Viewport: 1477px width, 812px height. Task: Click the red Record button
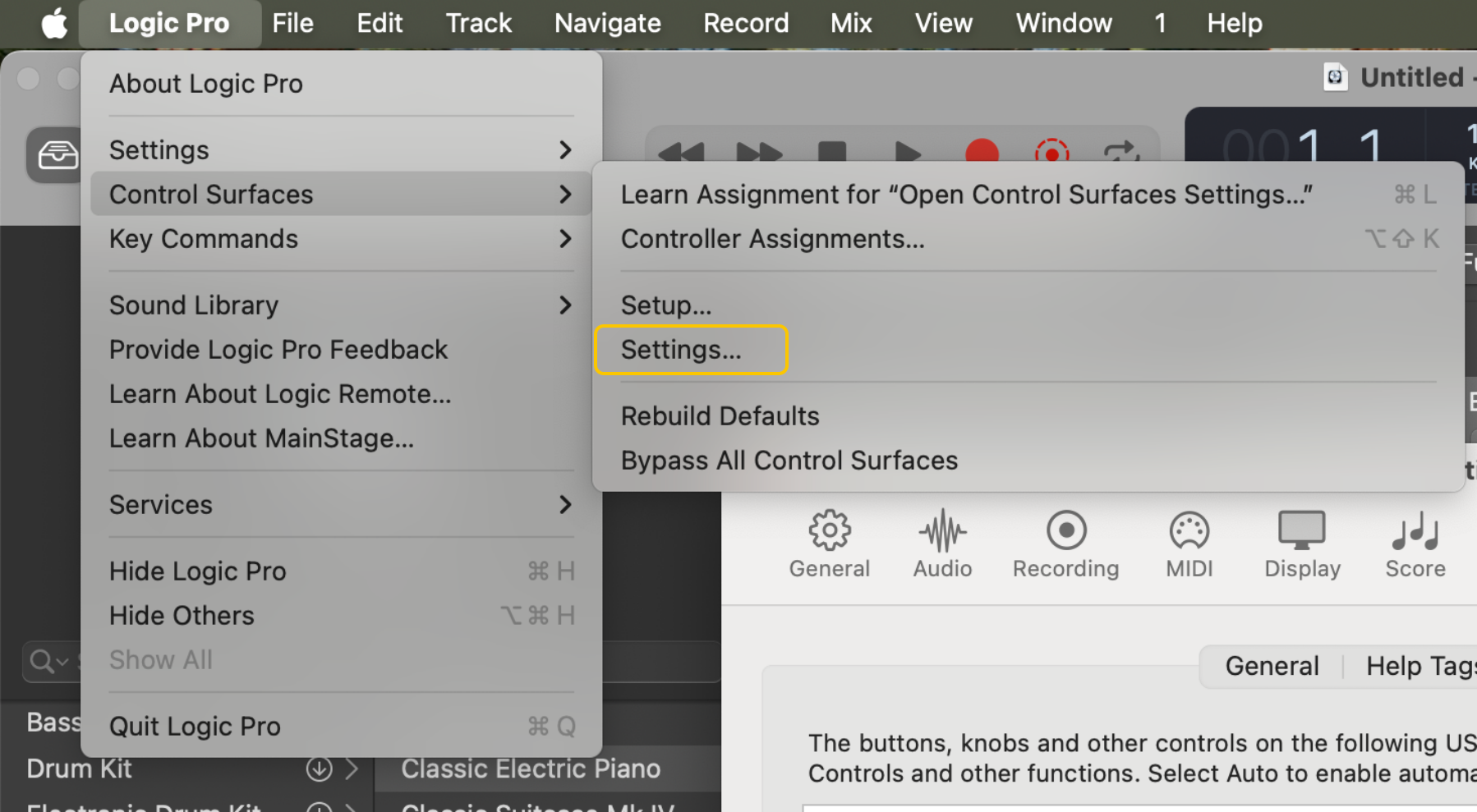(x=982, y=152)
